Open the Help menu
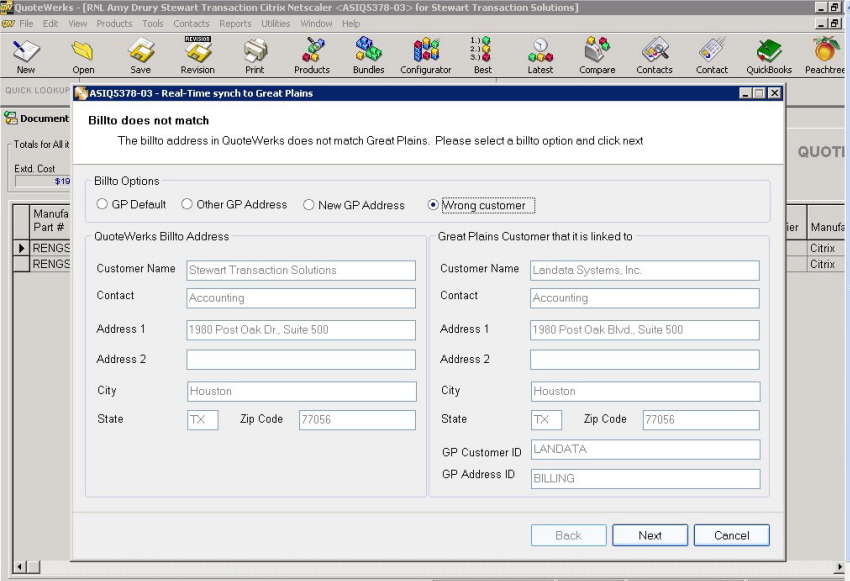The image size is (850, 581). tap(351, 24)
